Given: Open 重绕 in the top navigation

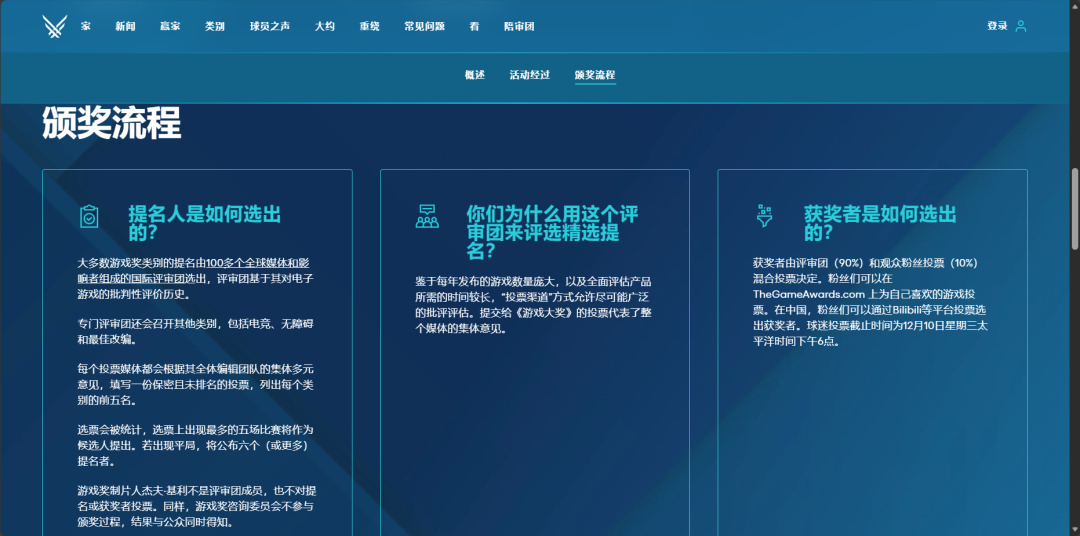Looking at the screenshot, I should click(370, 26).
